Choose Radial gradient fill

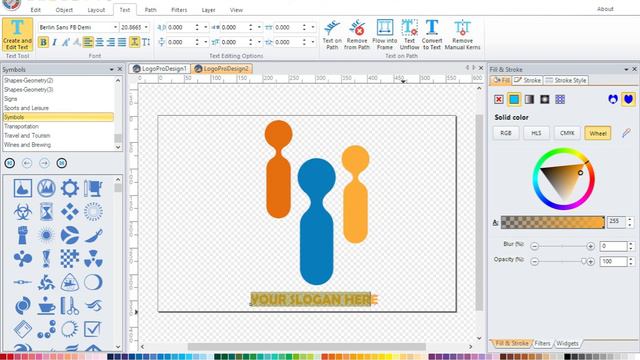pos(544,99)
